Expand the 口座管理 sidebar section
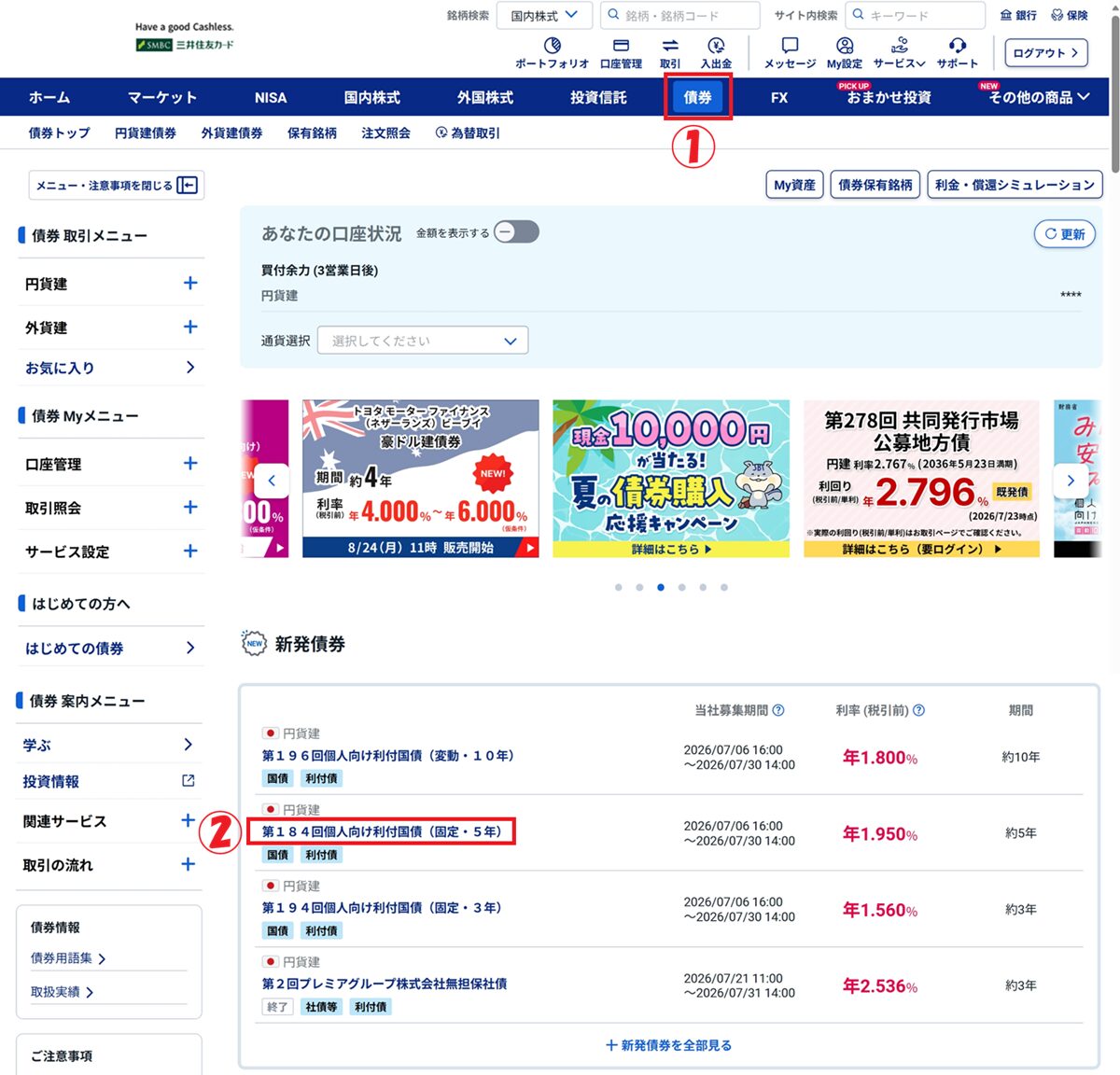This screenshot has height=1075, width=1120. coord(190,463)
